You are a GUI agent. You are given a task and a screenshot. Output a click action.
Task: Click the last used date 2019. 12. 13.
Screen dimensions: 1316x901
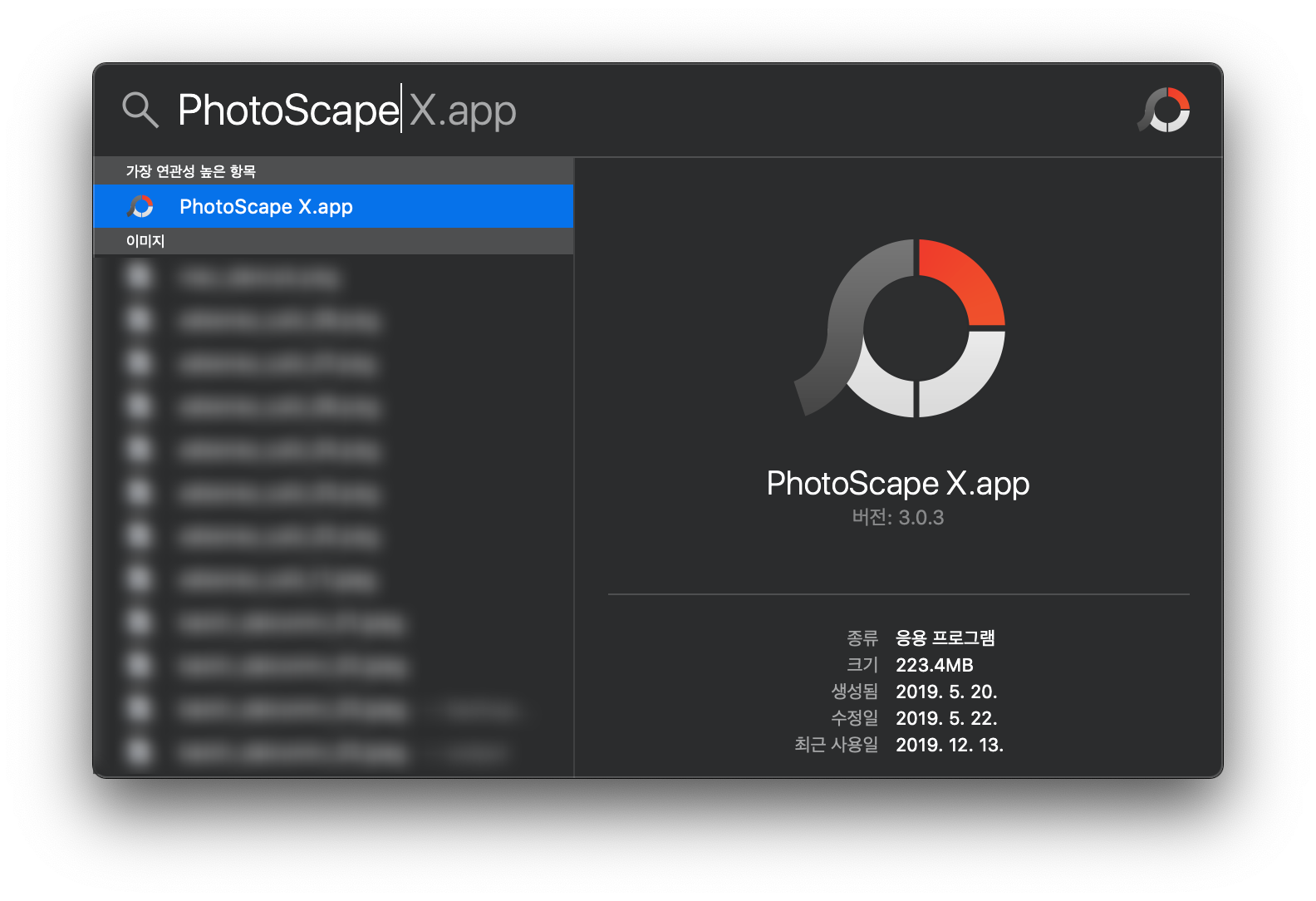pos(950,745)
